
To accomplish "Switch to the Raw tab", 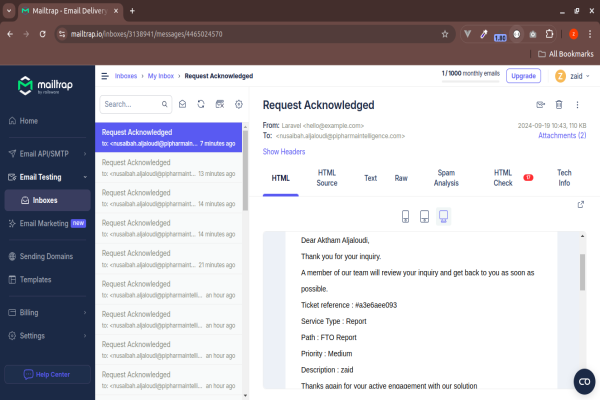I will [401, 178].
